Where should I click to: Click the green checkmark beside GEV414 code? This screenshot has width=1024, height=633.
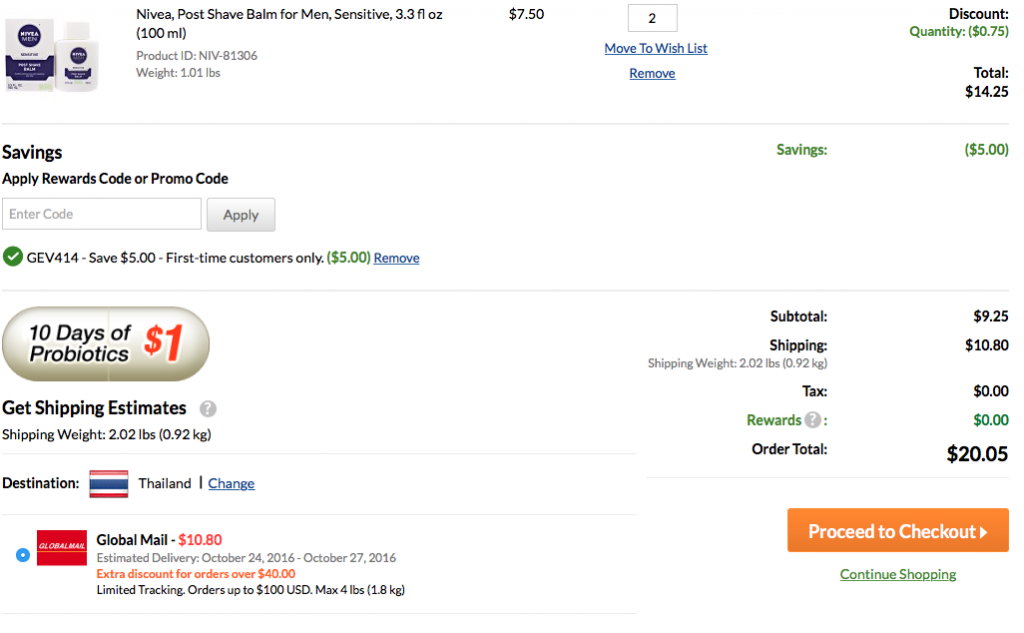(12, 257)
